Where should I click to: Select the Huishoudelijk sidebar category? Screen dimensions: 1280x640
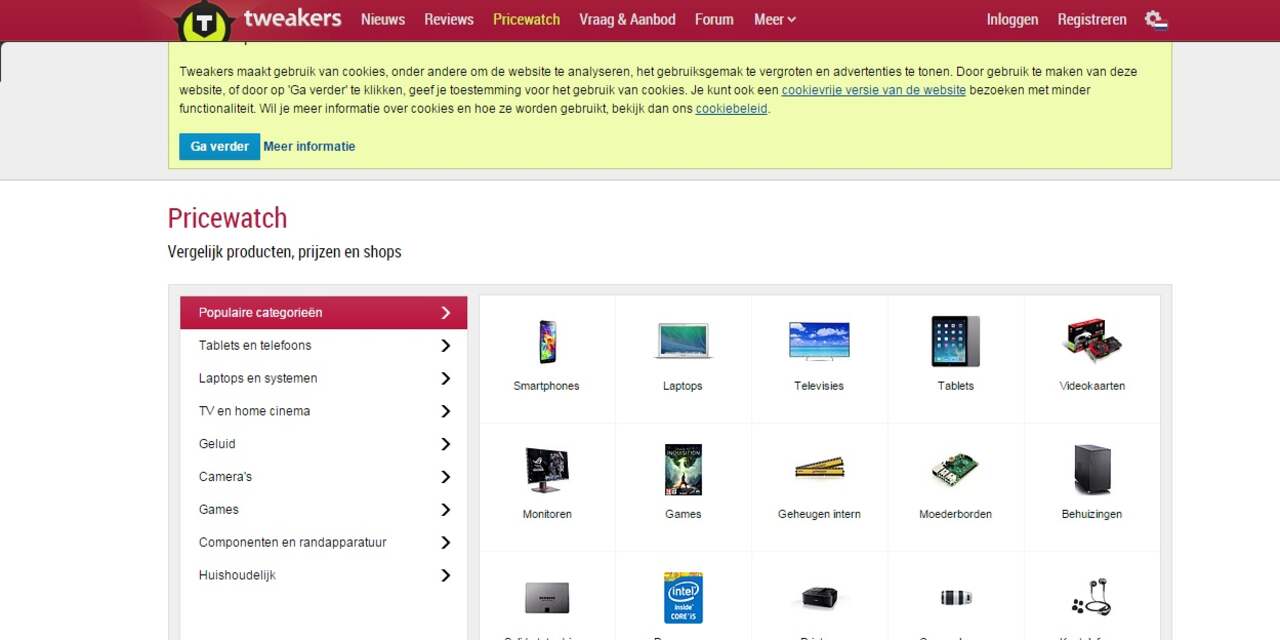[x=237, y=575]
